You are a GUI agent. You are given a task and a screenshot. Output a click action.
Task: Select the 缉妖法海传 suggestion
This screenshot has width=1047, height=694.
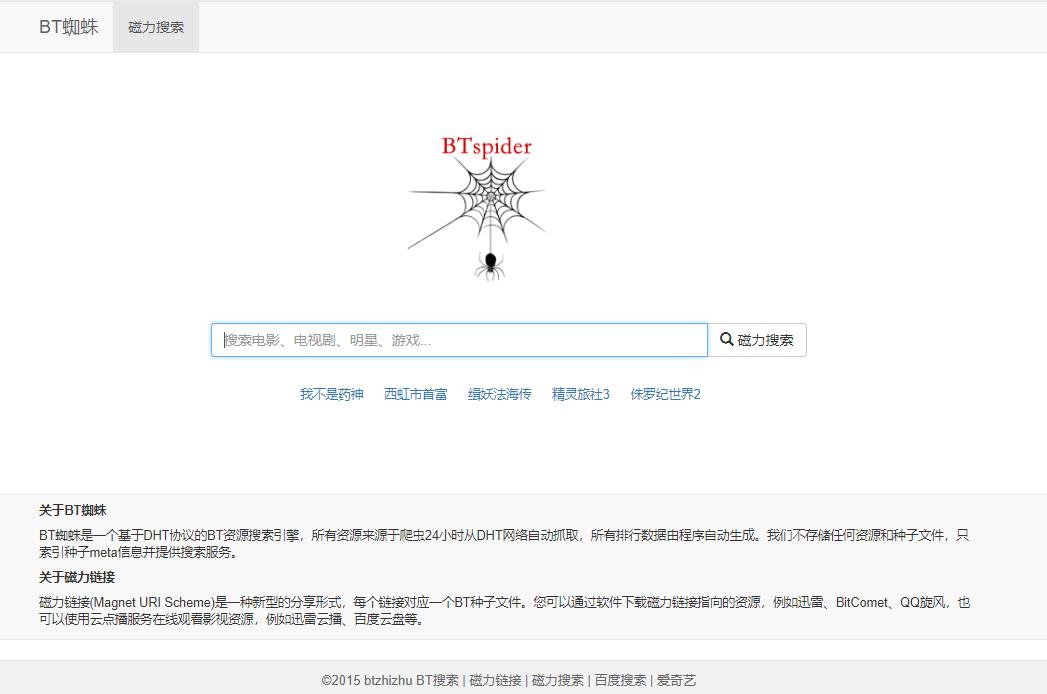click(x=499, y=394)
